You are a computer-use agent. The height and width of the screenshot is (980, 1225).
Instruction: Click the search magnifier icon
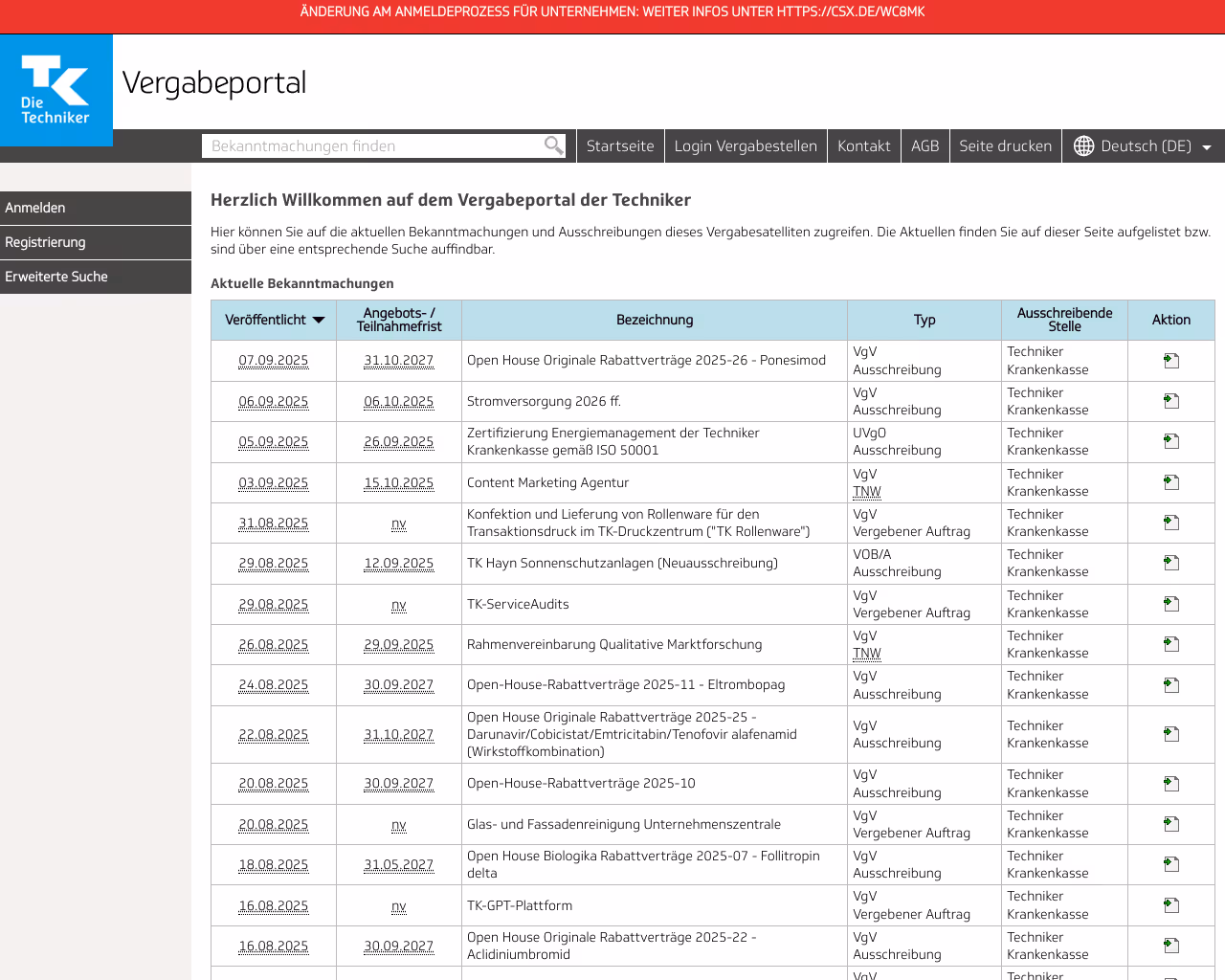click(554, 145)
